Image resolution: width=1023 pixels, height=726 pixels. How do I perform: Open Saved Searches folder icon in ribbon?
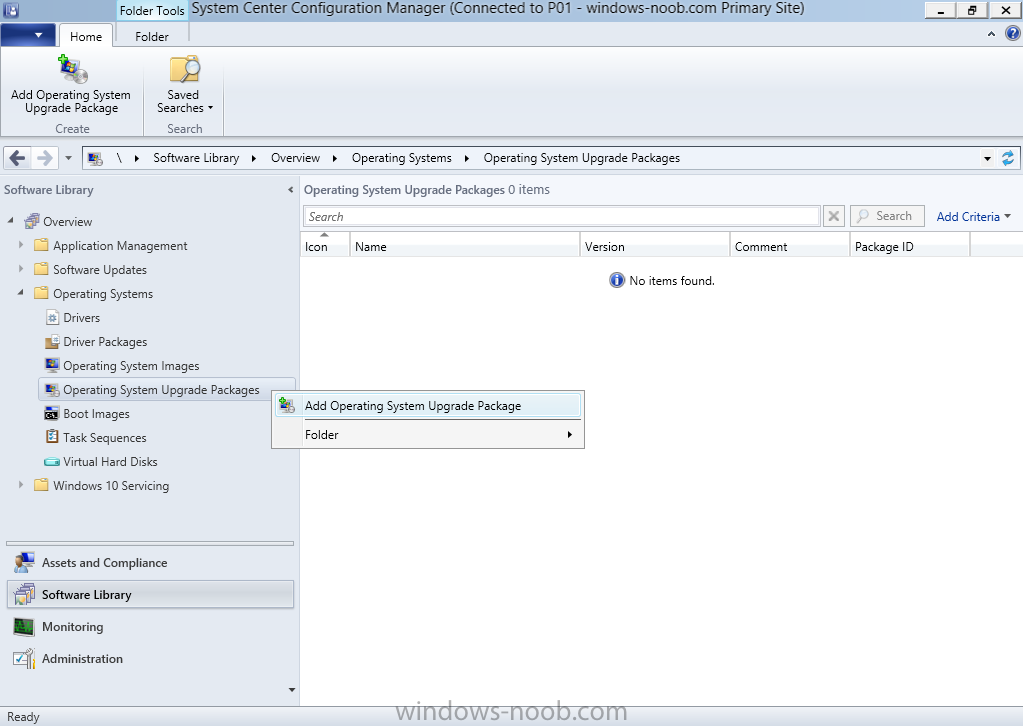185,70
